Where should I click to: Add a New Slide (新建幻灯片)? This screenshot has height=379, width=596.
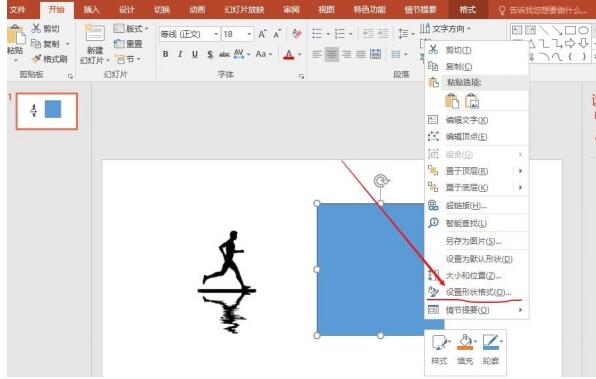point(94,44)
